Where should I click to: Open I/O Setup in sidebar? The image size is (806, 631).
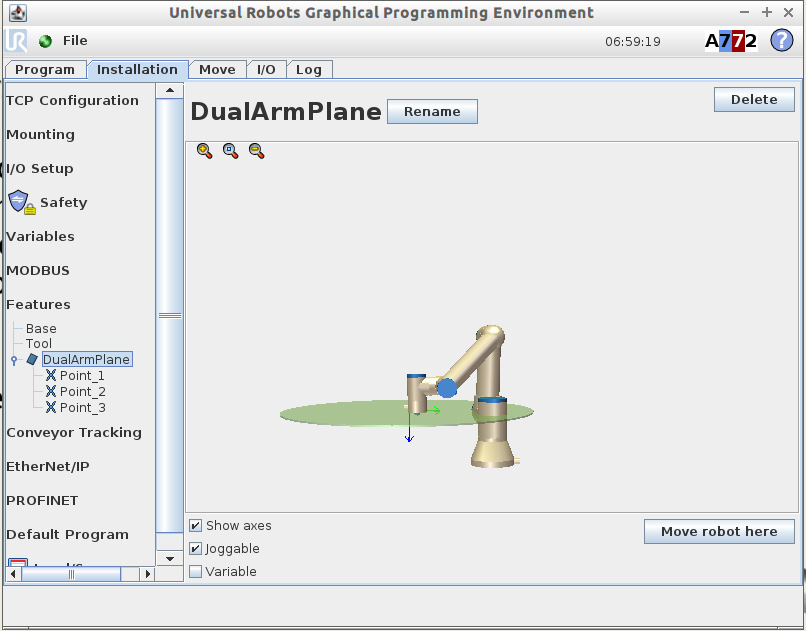40,169
